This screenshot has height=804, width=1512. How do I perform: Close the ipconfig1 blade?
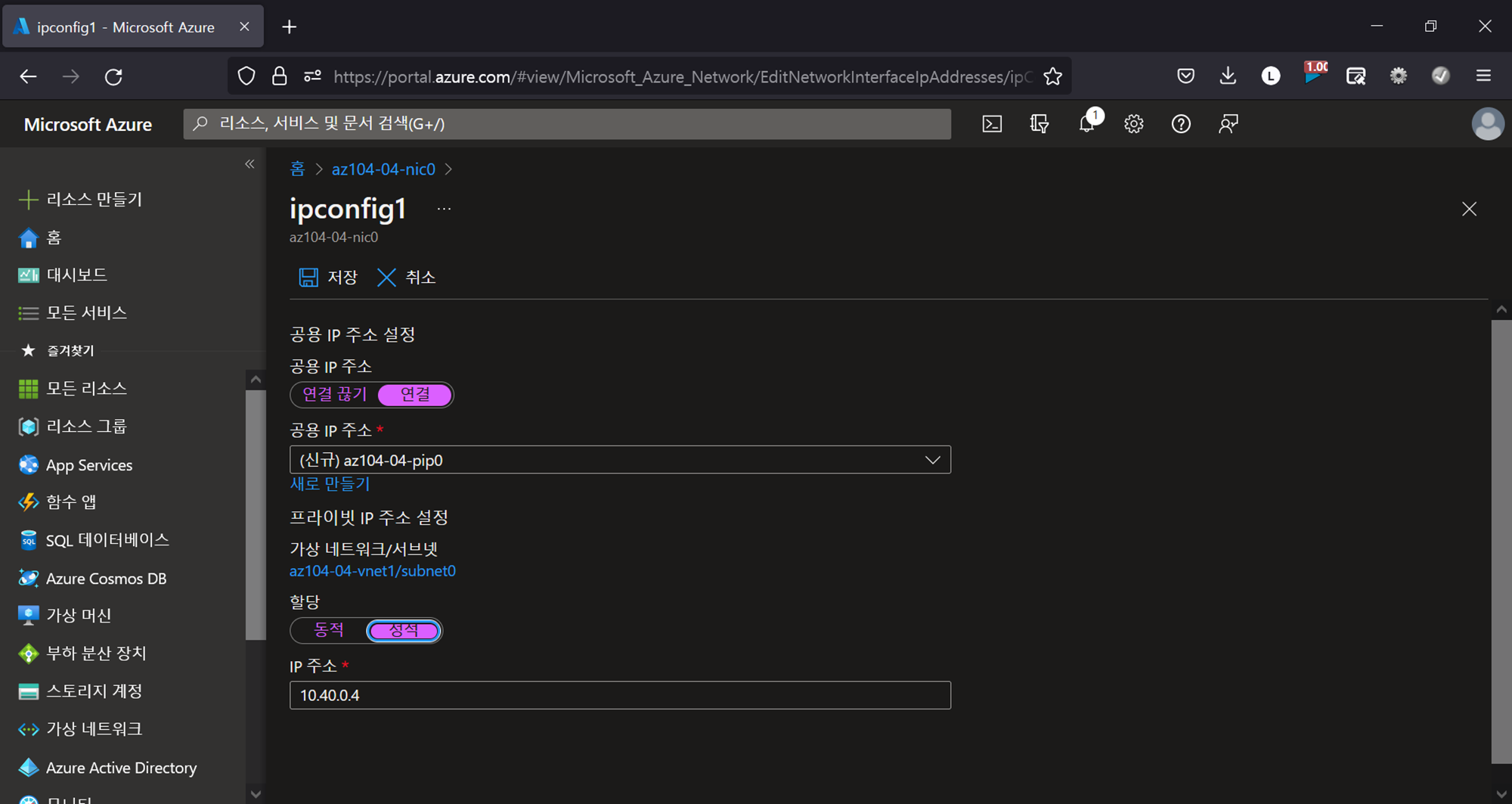[1469, 209]
